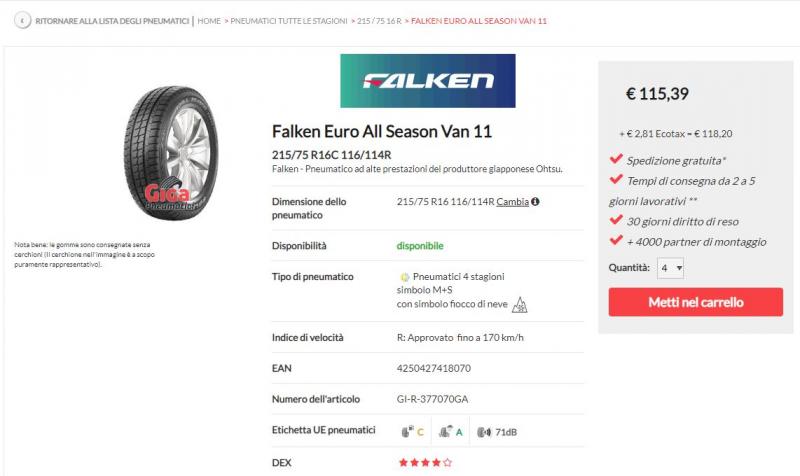Open the 215 / 75 16 R breadcrumb
The image size is (800, 476).
tap(379, 21)
